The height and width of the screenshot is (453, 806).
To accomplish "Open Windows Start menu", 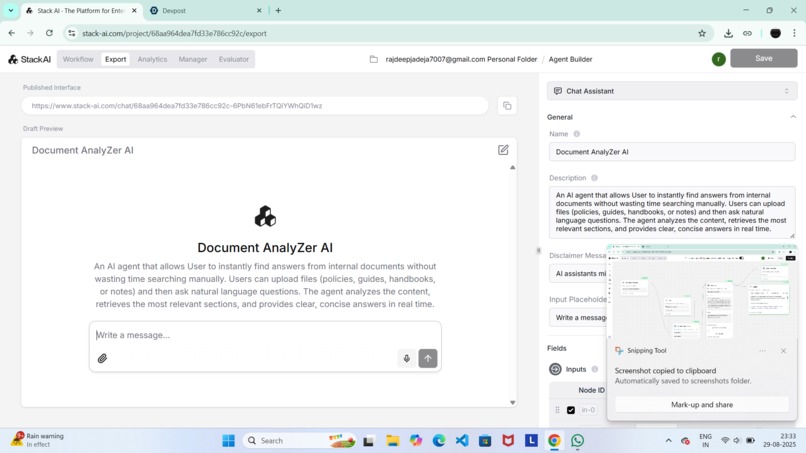I will click(229, 441).
